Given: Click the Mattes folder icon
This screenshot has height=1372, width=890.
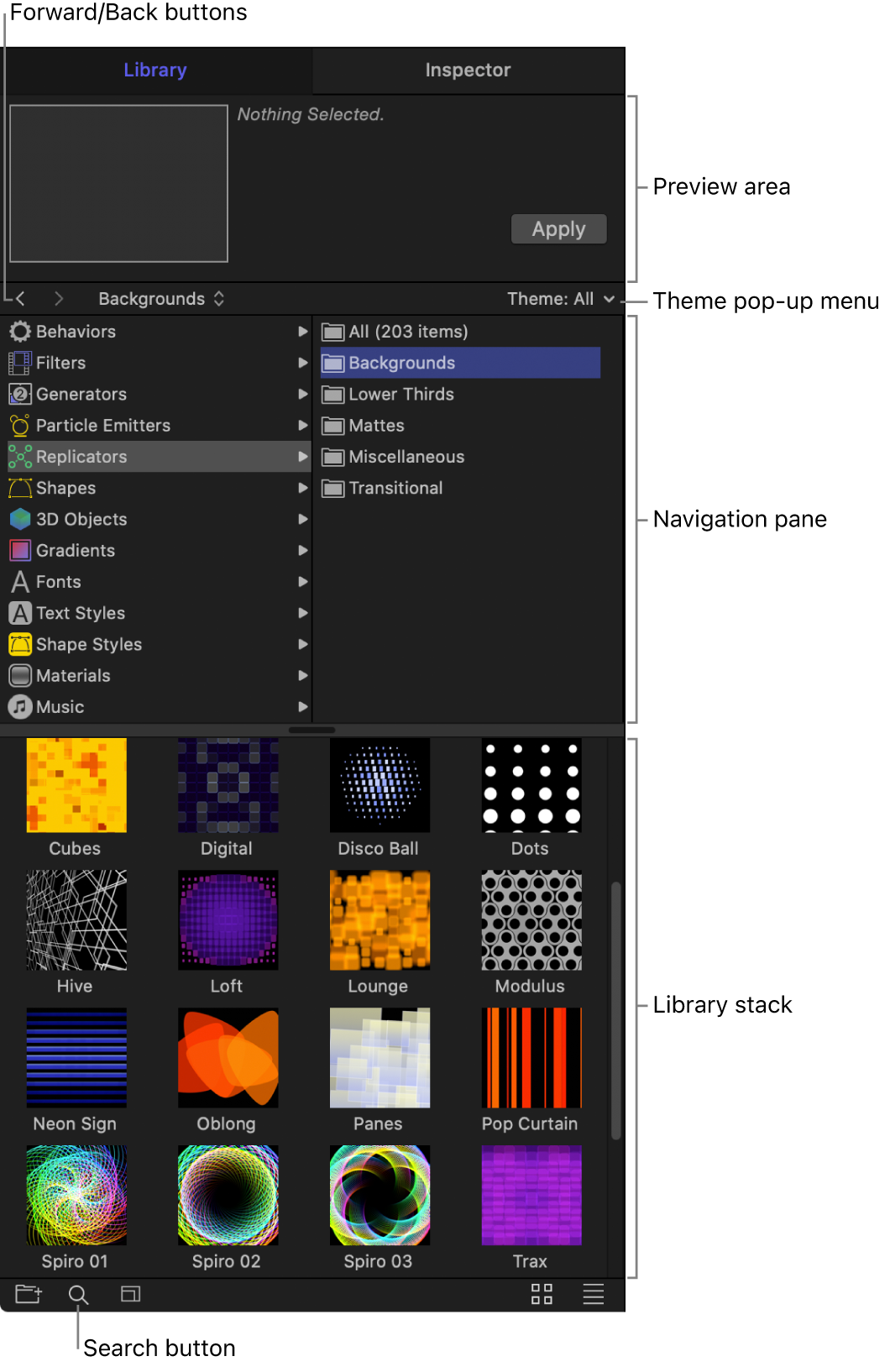Looking at the screenshot, I should point(333,427).
